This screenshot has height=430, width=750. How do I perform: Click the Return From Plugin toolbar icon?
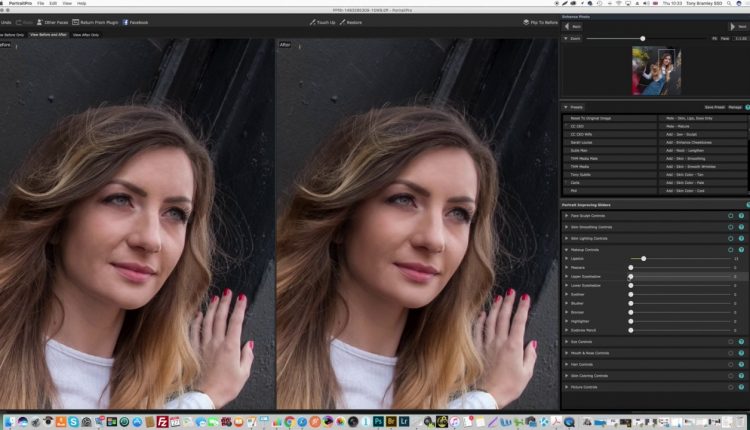tap(76, 22)
